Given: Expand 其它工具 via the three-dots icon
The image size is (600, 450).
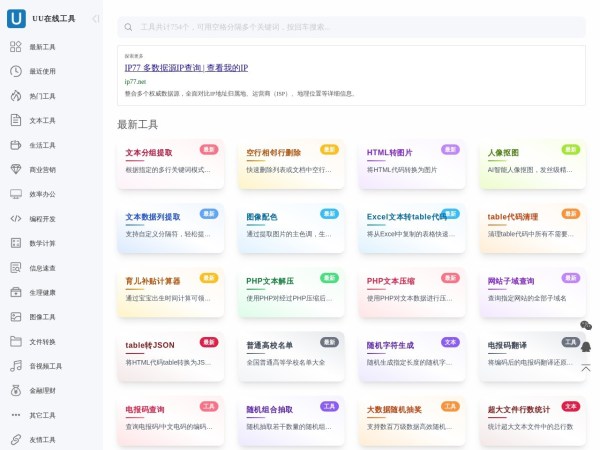Looking at the screenshot, I should 16,415.
